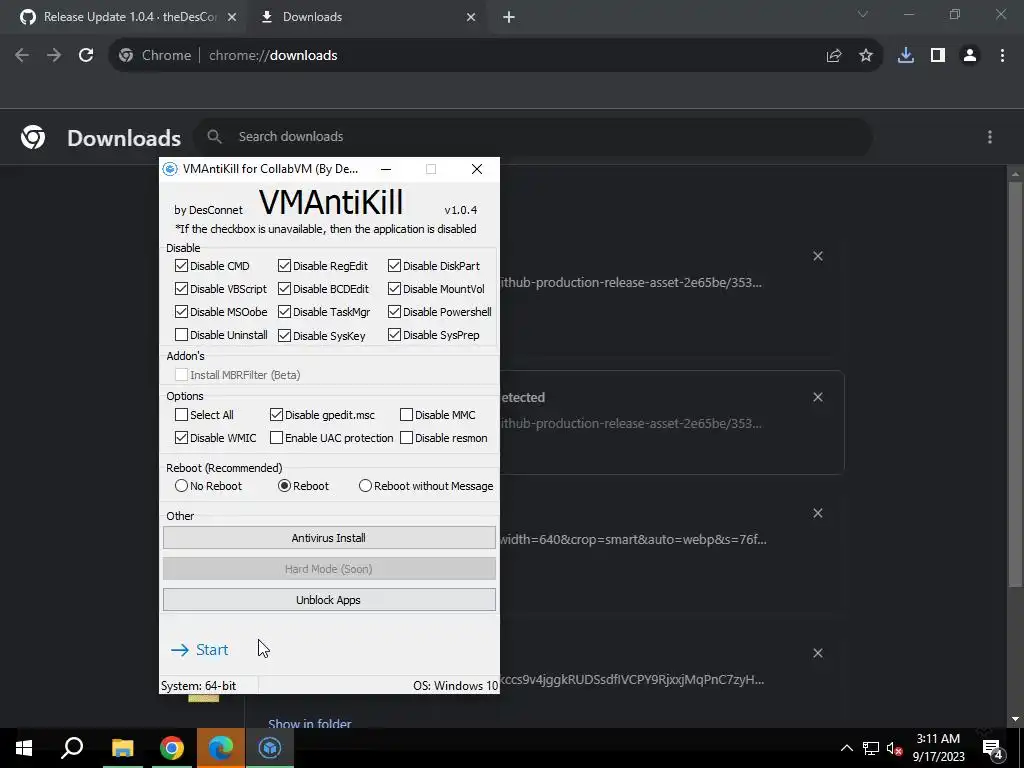Open the Chrome tab search dropdown arrow
1024x768 pixels.
pyautogui.click(x=863, y=14)
